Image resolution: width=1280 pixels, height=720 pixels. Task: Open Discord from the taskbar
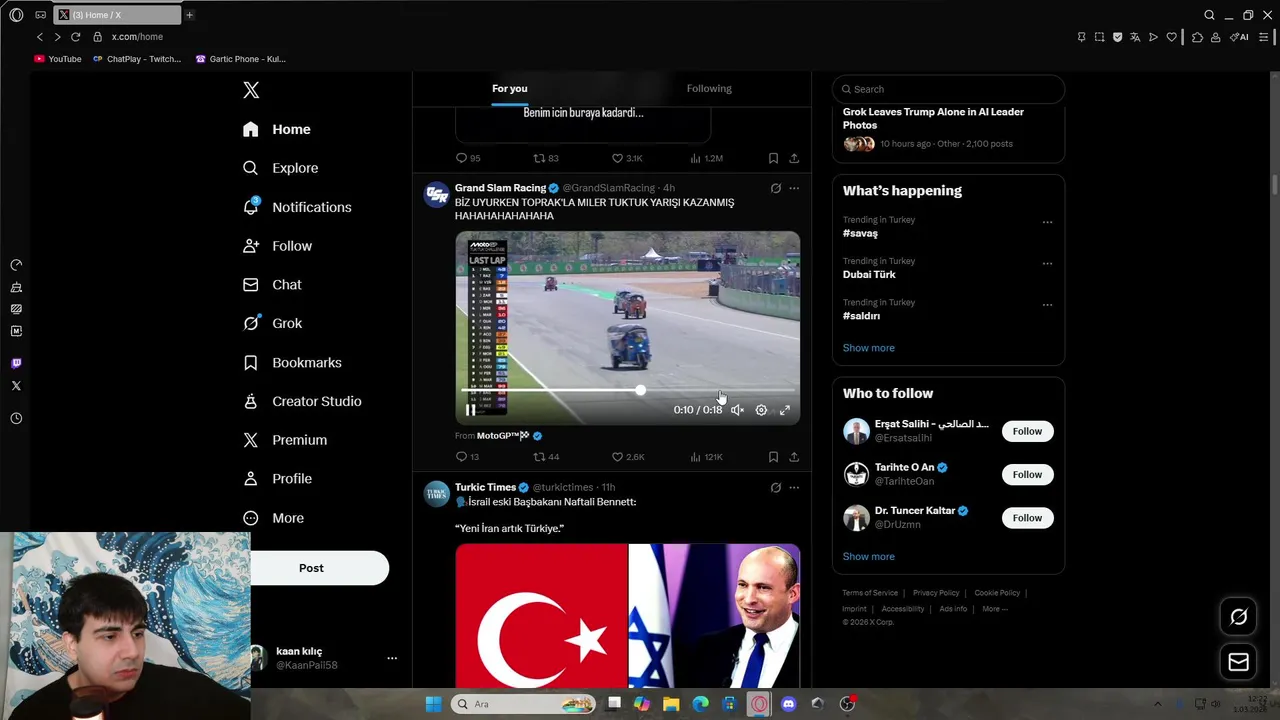(789, 704)
